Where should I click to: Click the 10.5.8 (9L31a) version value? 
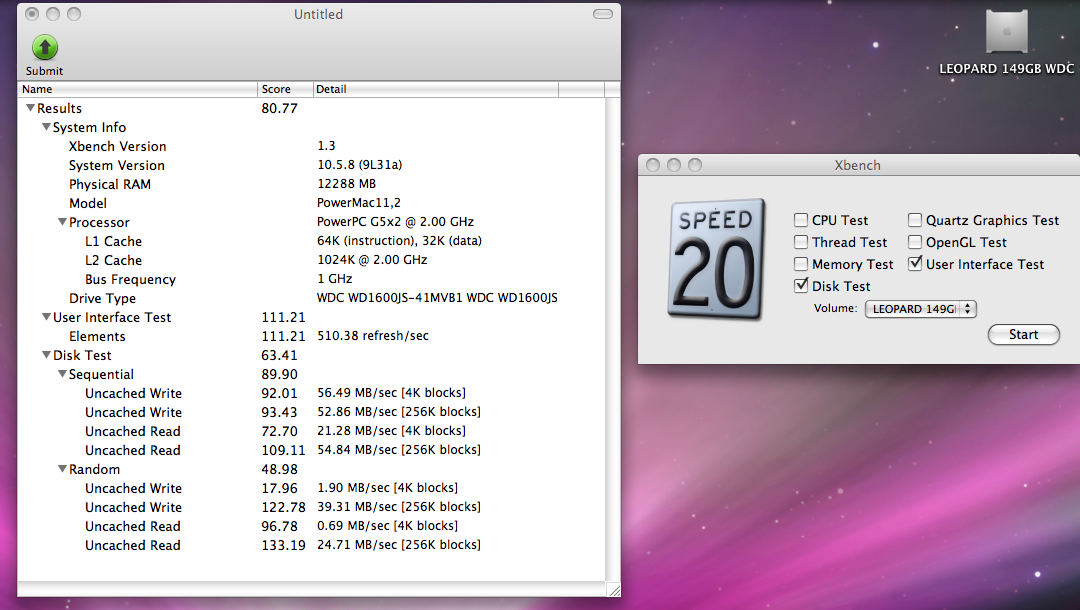[x=360, y=165]
